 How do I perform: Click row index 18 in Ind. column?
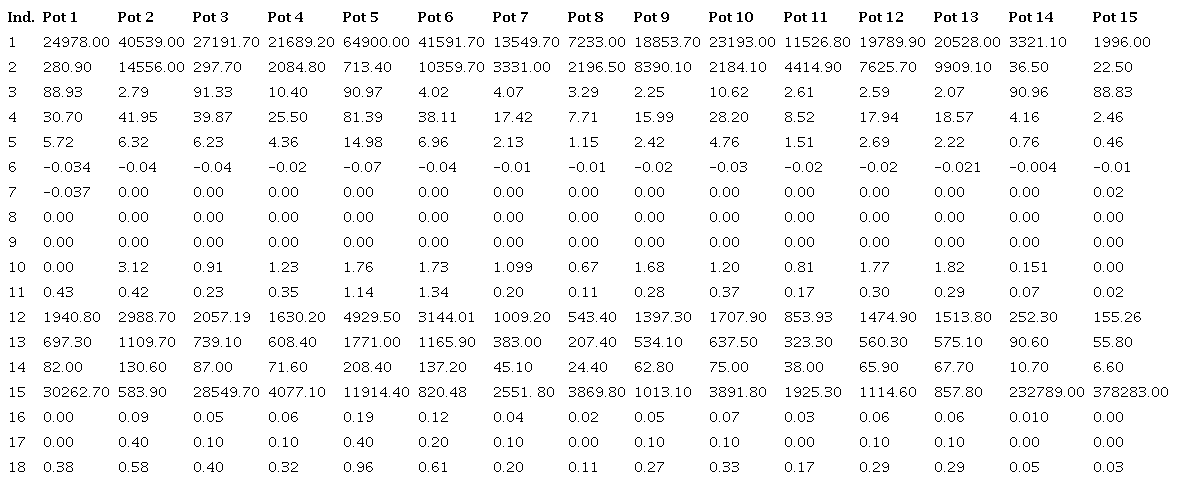pyautogui.click(x=14, y=467)
